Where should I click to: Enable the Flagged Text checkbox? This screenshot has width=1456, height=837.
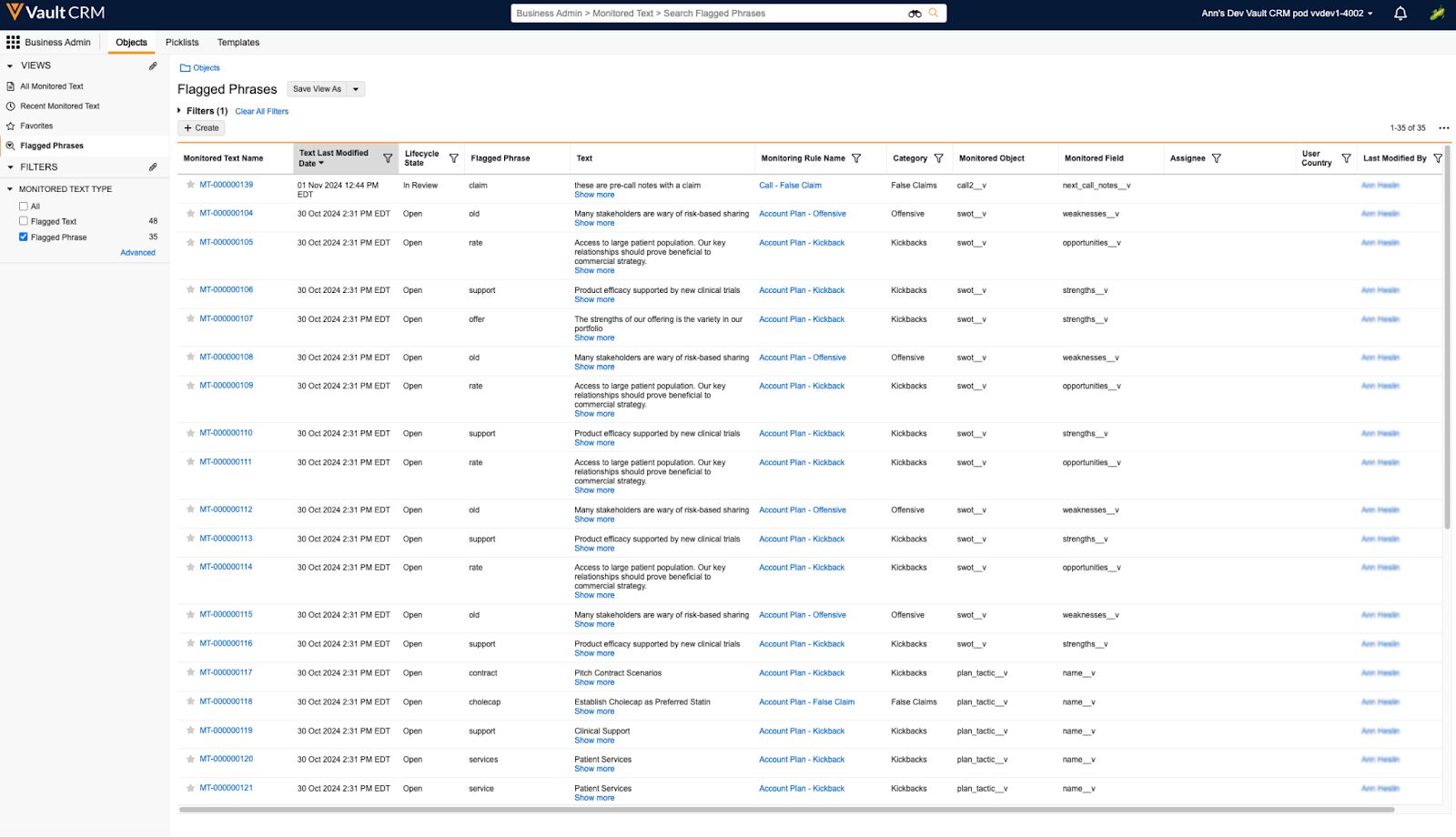pyautogui.click(x=24, y=221)
